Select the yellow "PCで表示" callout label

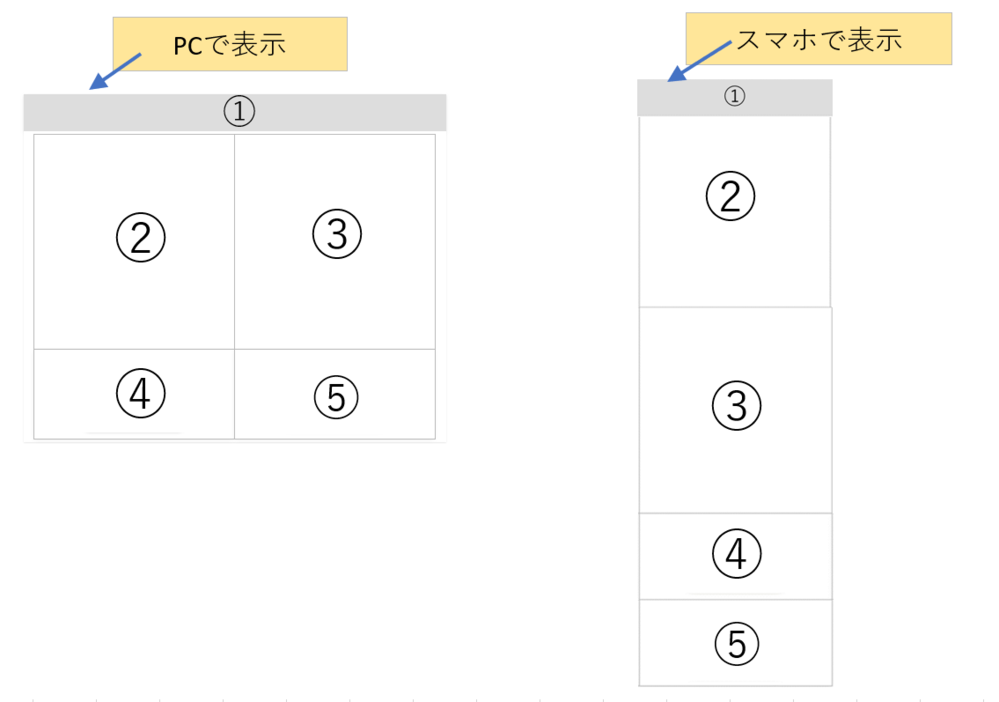[x=230, y=44]
